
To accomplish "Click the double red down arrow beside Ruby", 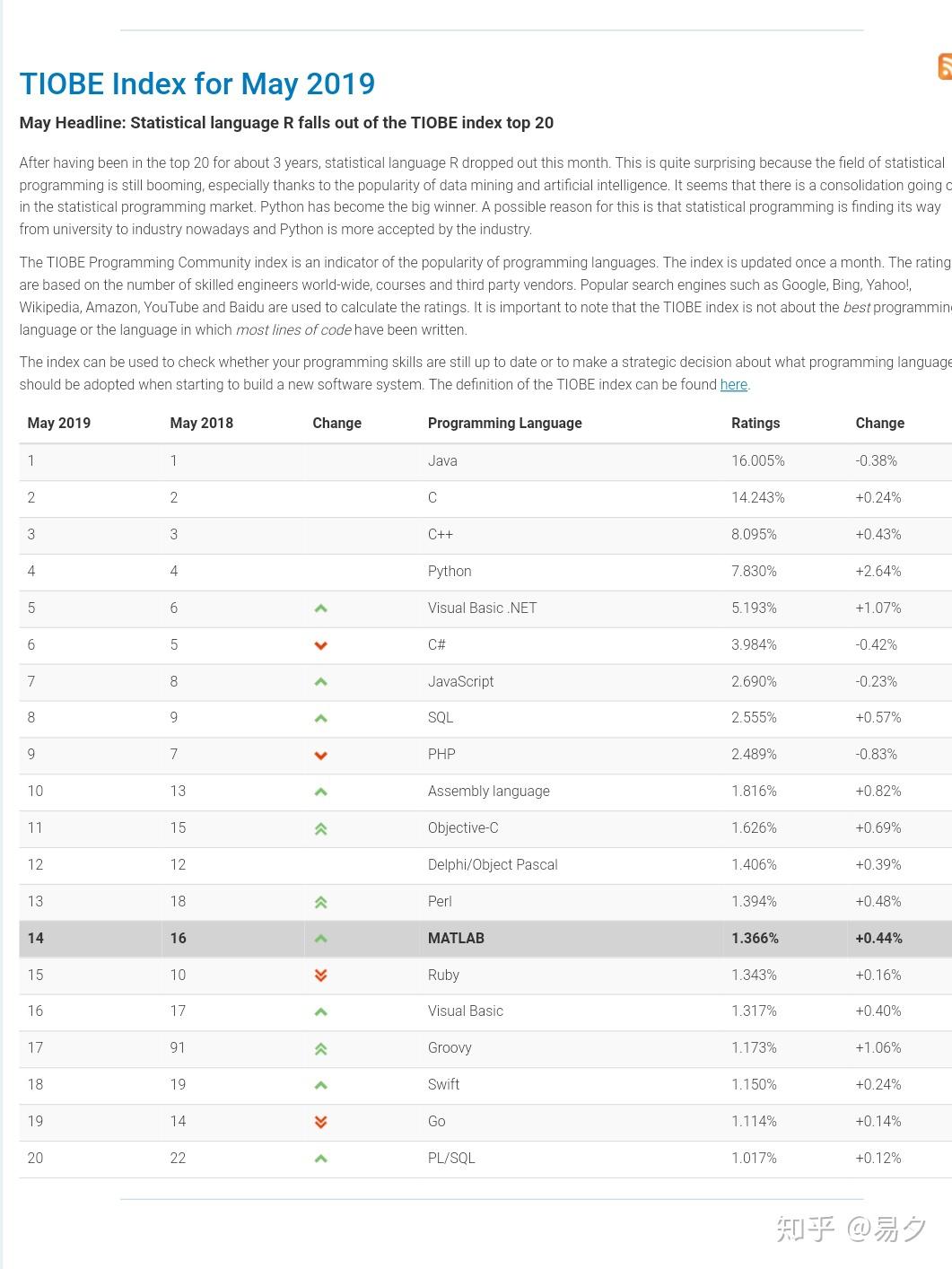I will point(320,976).
